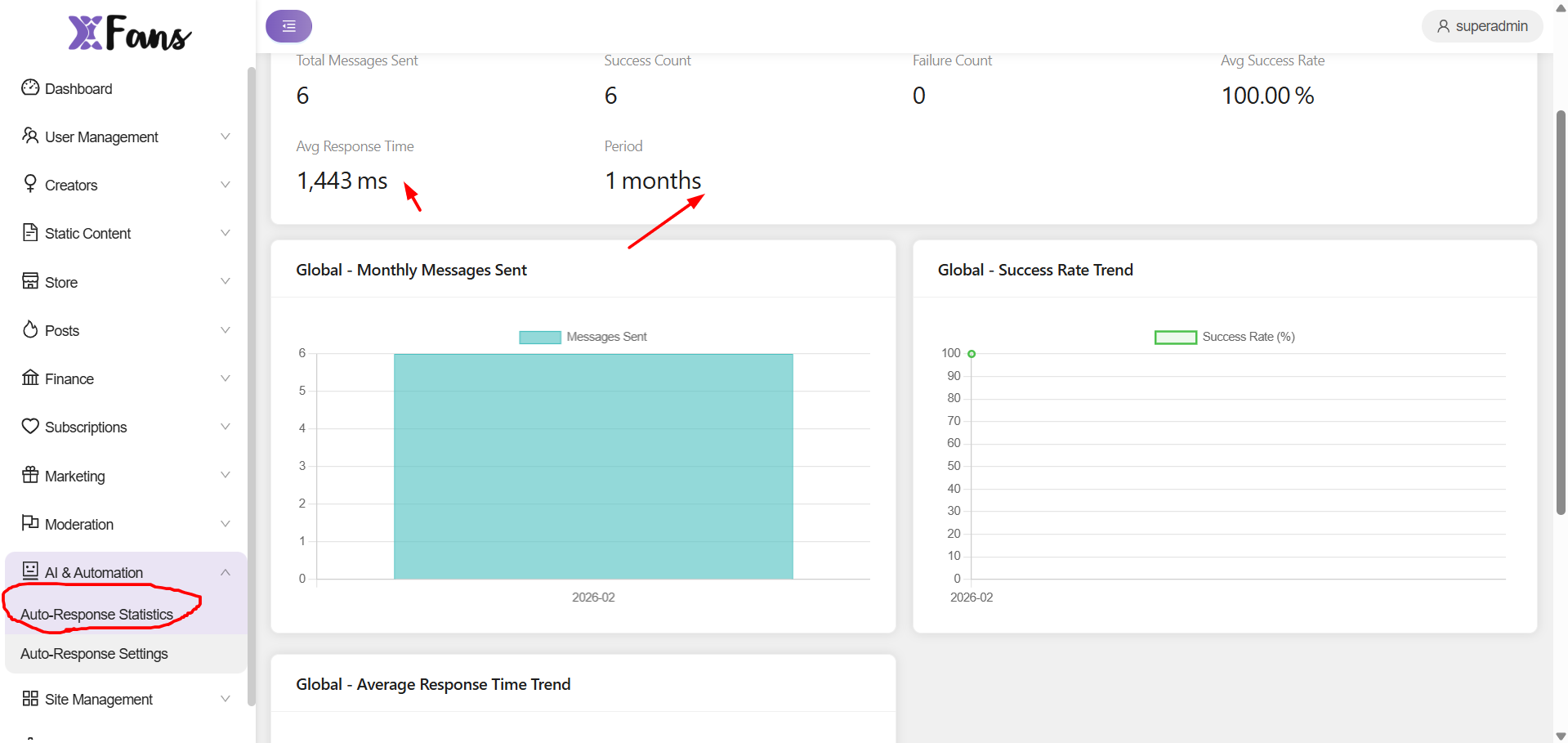
Task: Expand the Static Content chevron
Action: (x=226, y=233)
